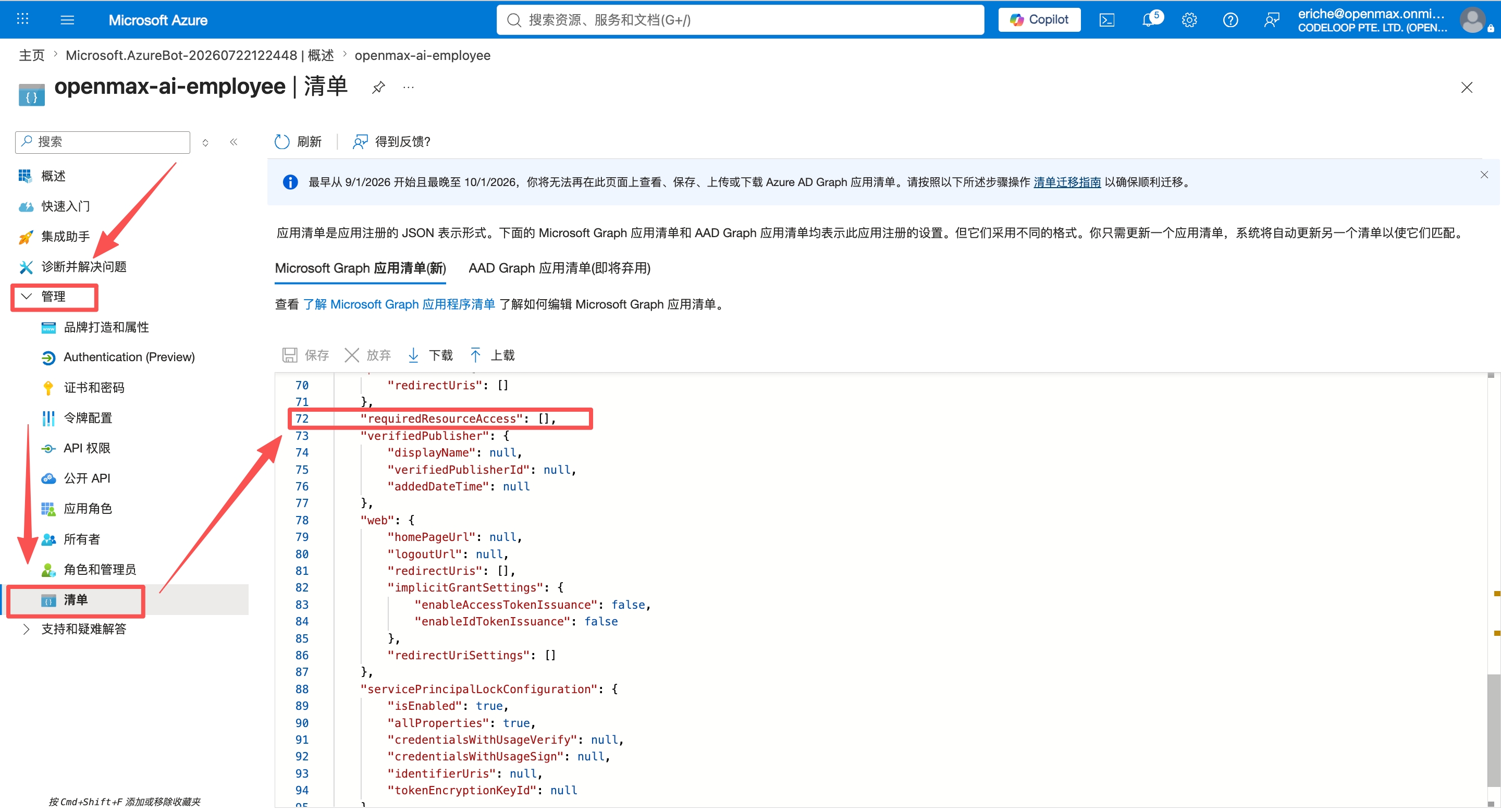Select 清单 in the sidebar
Viewport: 1501px width, 812px height.
(75, 599)
